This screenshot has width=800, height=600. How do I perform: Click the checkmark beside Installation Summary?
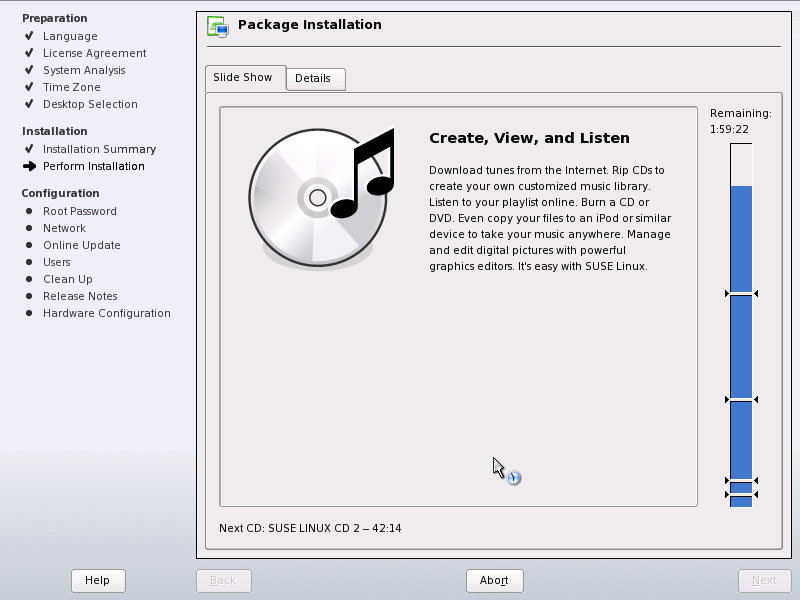29,148
